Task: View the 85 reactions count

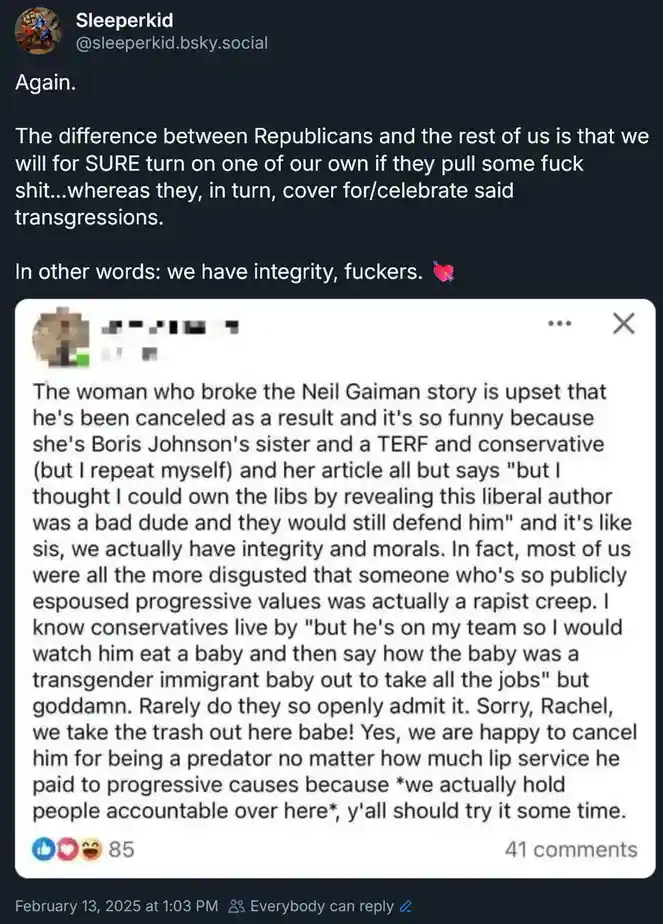Action: [x=121, y=849]
